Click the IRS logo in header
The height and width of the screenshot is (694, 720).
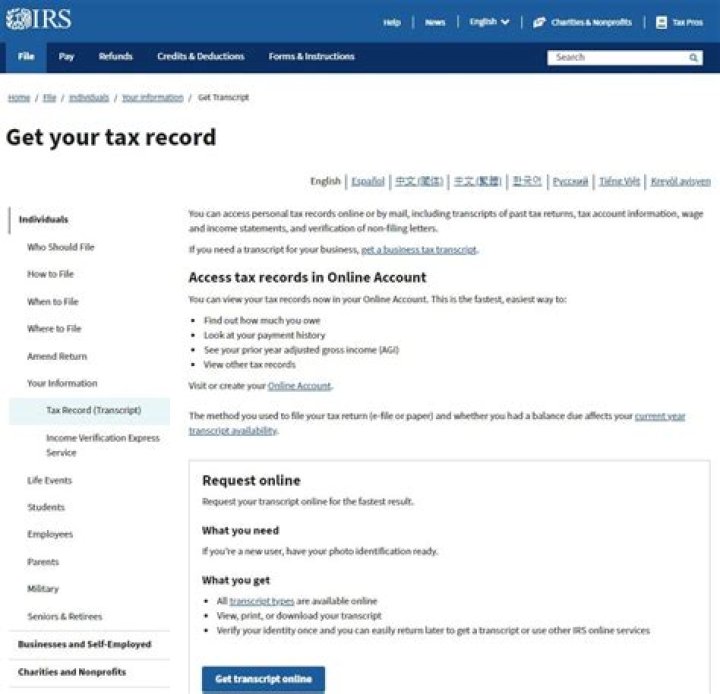[x=38, y=21]
